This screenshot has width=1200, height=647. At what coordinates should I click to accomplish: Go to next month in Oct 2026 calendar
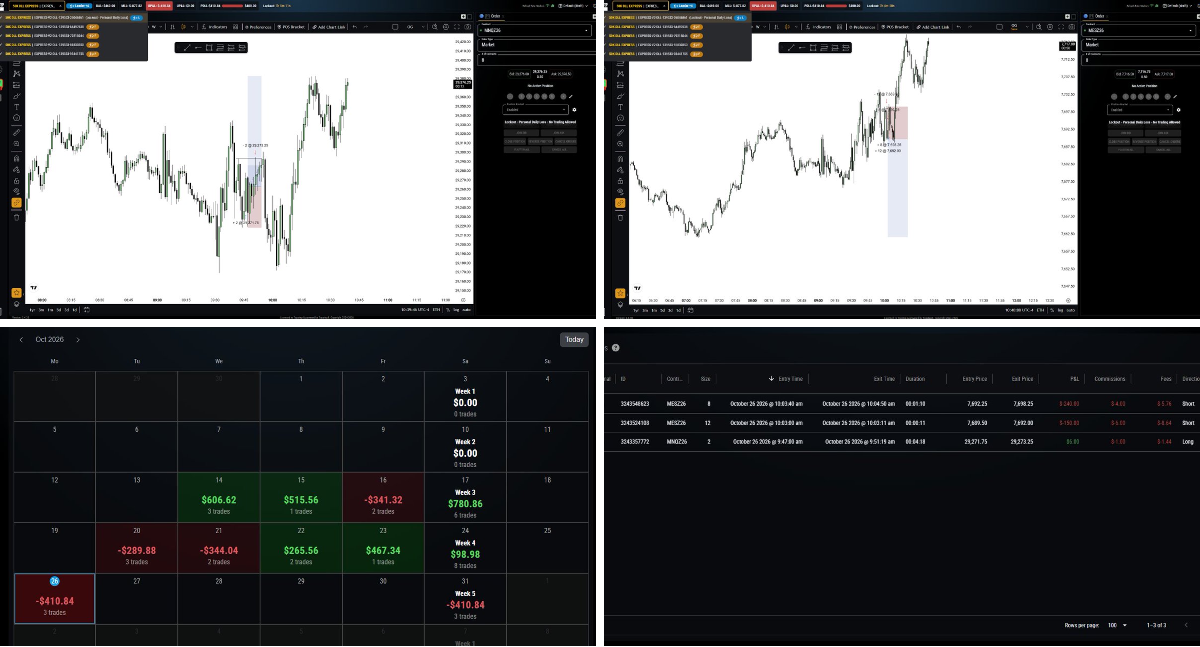click(78, 340)
